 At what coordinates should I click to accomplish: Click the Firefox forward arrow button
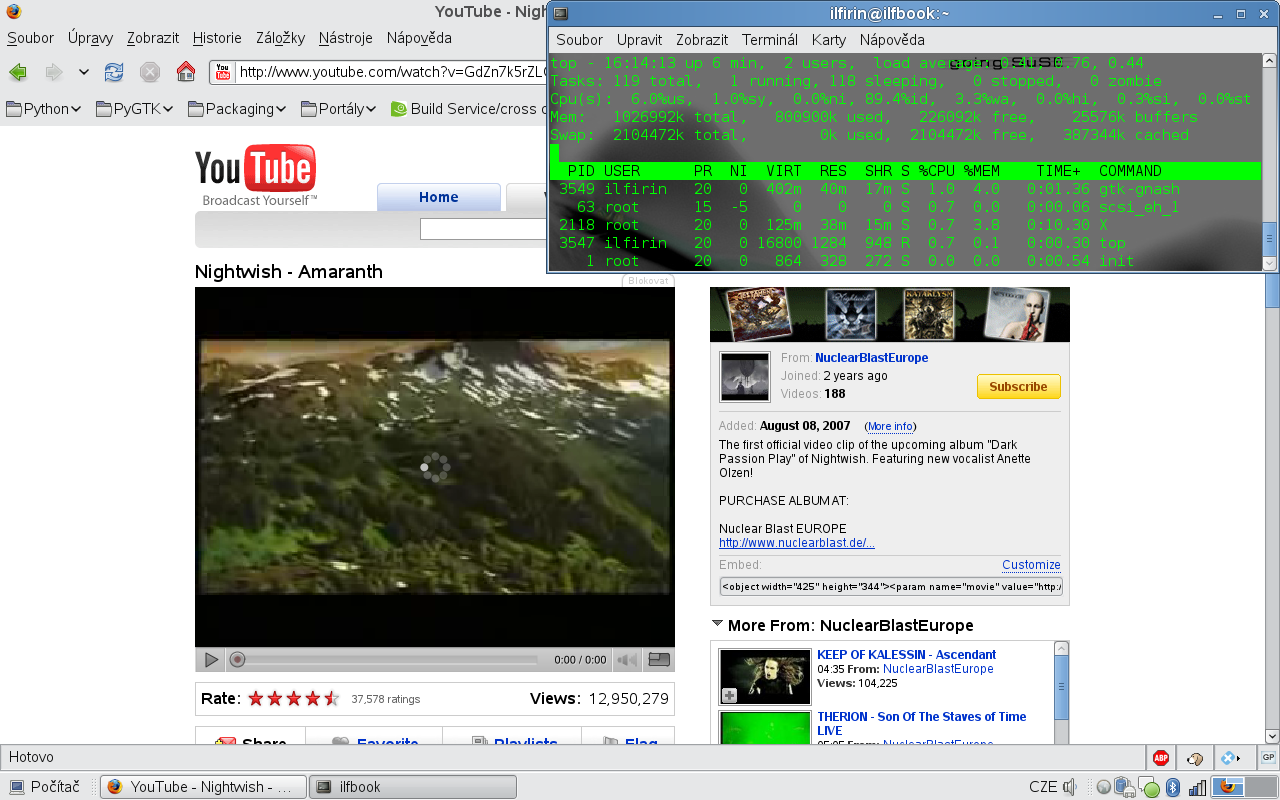(53, 72)
